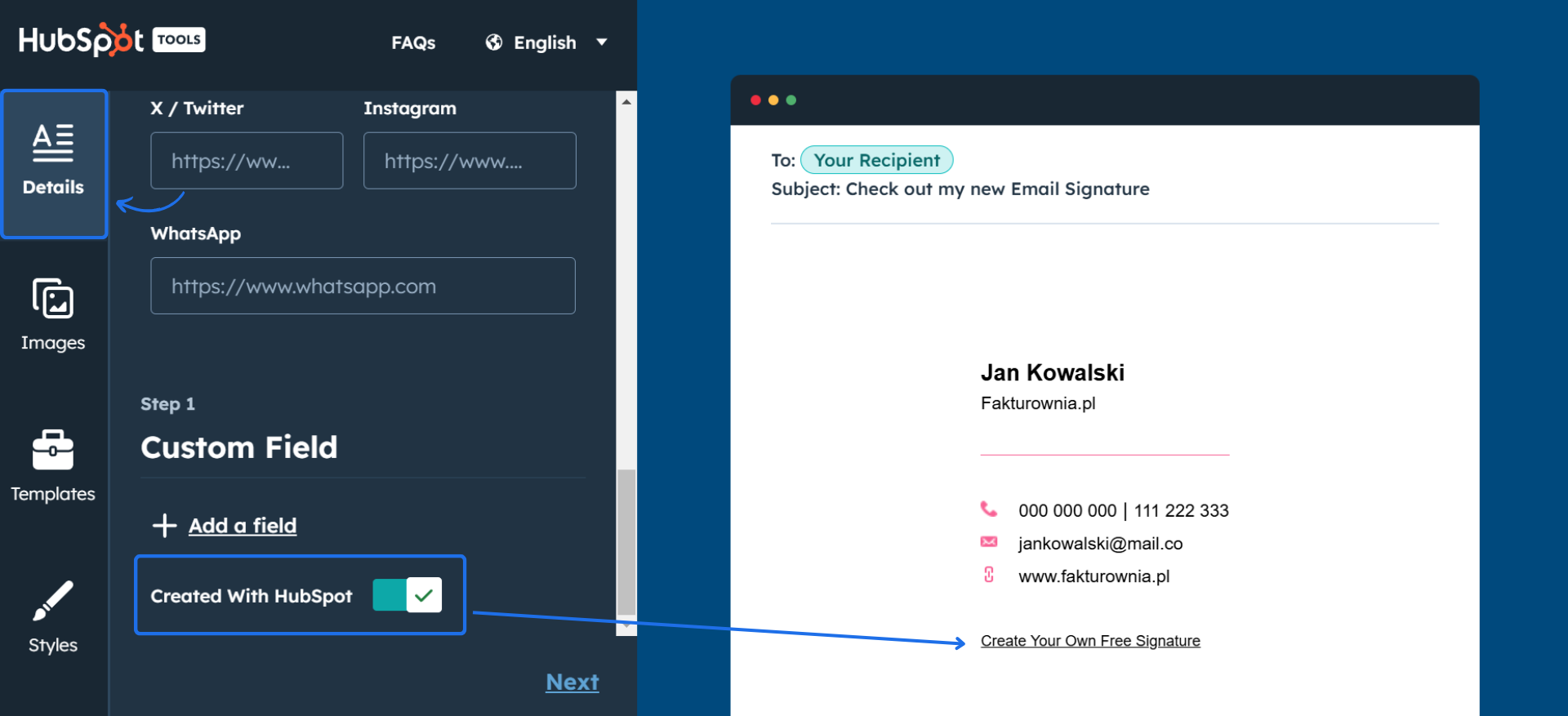The width and height of the screenshot is (1568, 716).
Task: Click the www.fakturownia.pl website text
Action: point(1094,576)
